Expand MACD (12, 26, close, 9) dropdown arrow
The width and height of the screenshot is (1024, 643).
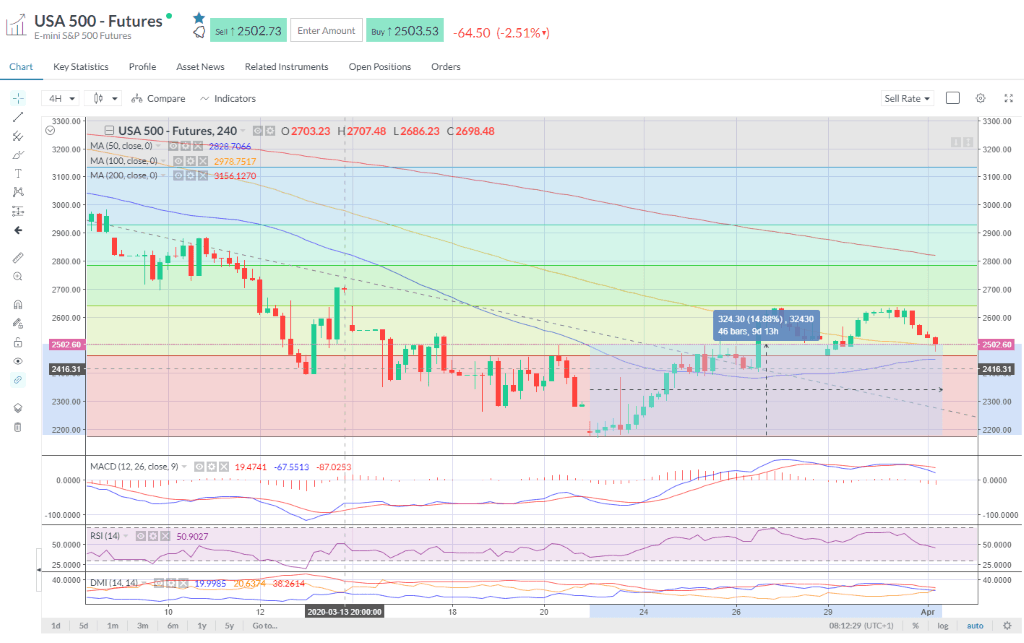(185, 467)
